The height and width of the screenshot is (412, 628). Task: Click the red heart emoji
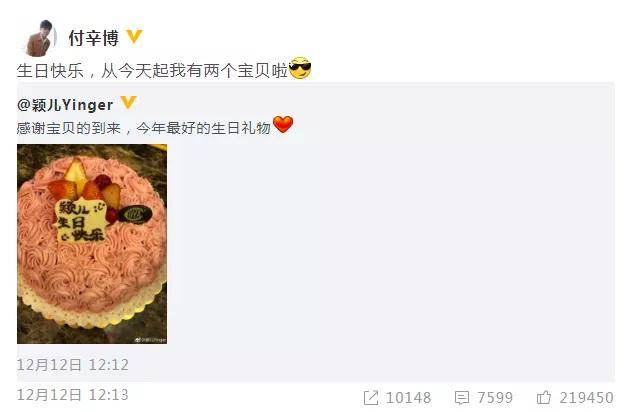click(x=283, y=125)
